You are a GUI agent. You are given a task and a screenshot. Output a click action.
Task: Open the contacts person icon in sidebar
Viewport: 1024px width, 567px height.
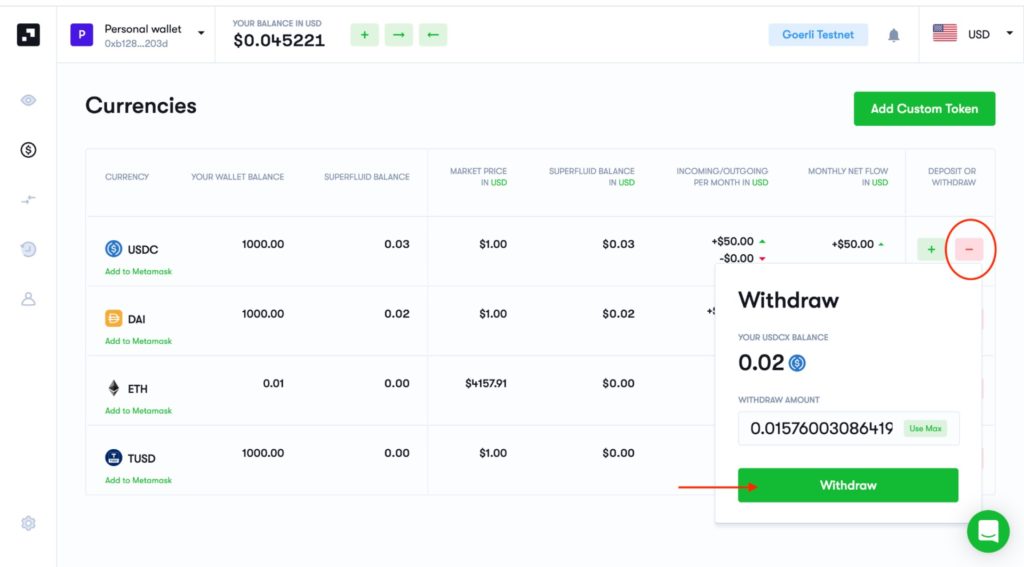(28, 299)
